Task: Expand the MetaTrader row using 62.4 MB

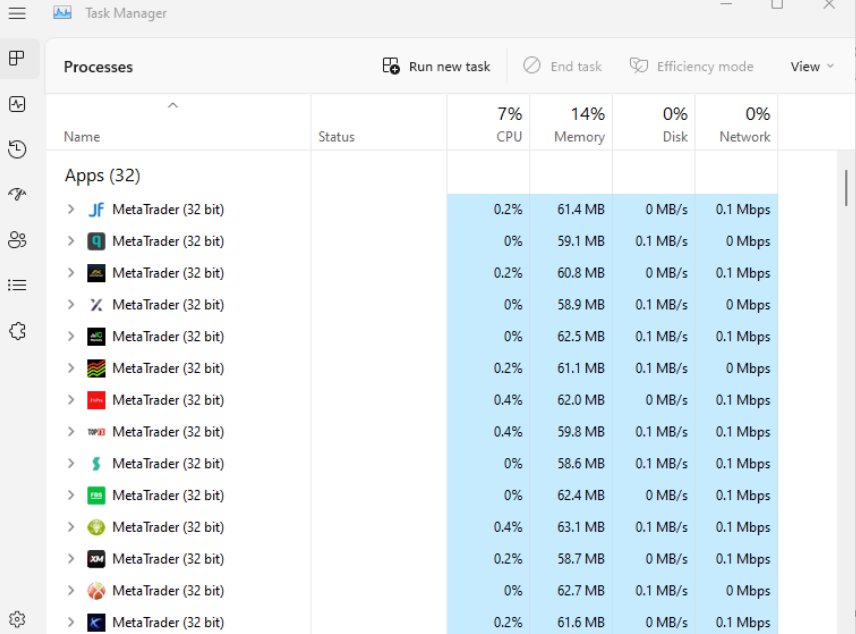Action: [x=71, y=495]
